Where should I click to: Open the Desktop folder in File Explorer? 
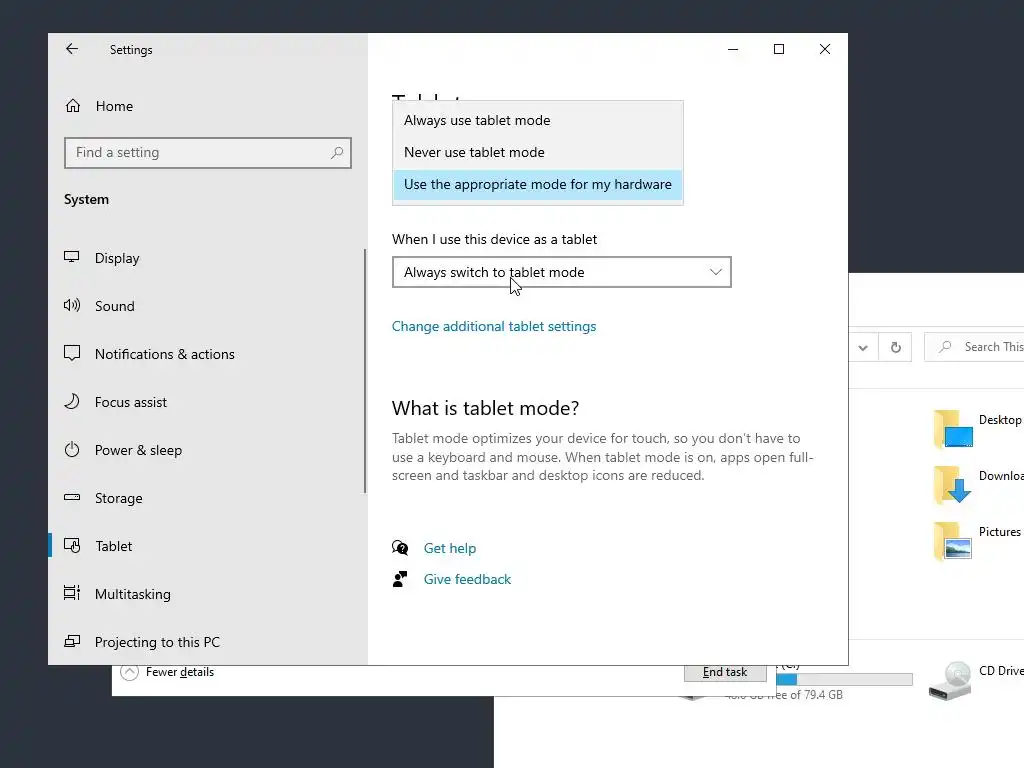tap(977, 428)
